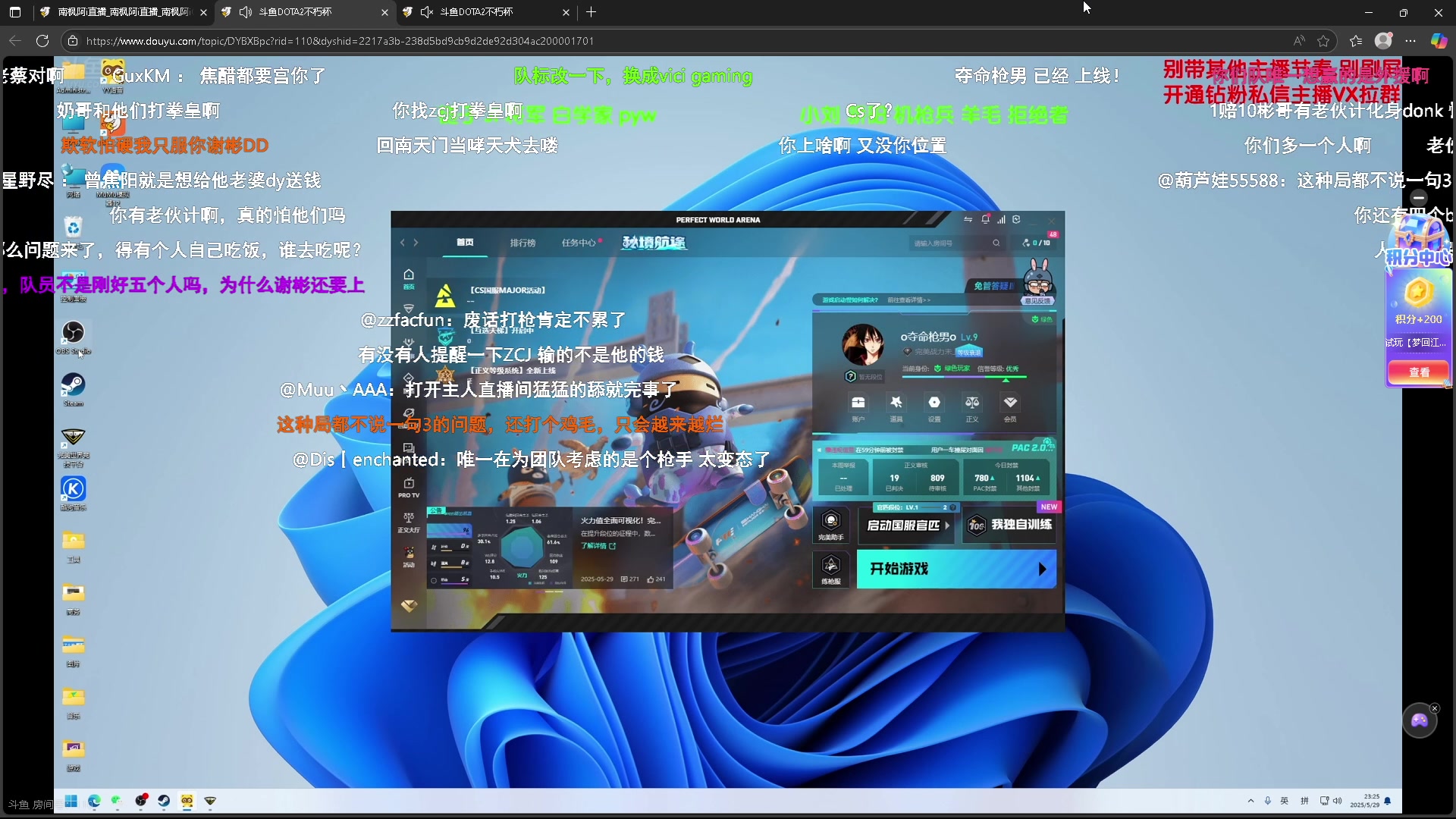Click the 官匹段位 LV.1 progress bar
This screenshot has width=1456, height=819.
[916, 507]
